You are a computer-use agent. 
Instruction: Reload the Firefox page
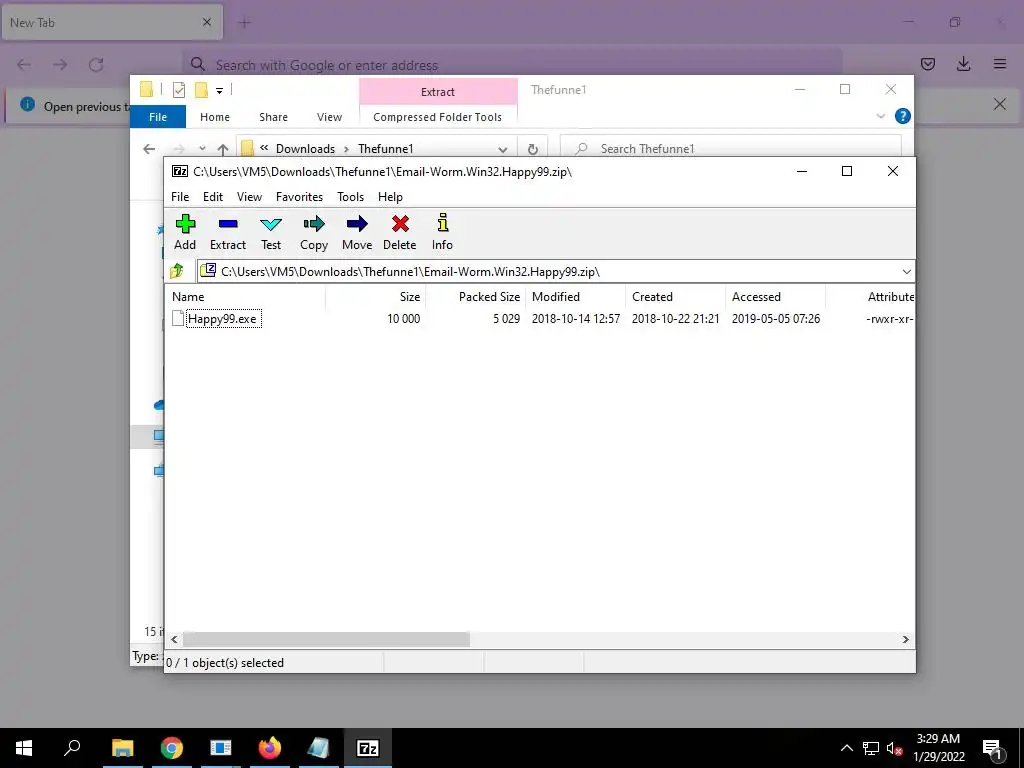click(96, 64)
